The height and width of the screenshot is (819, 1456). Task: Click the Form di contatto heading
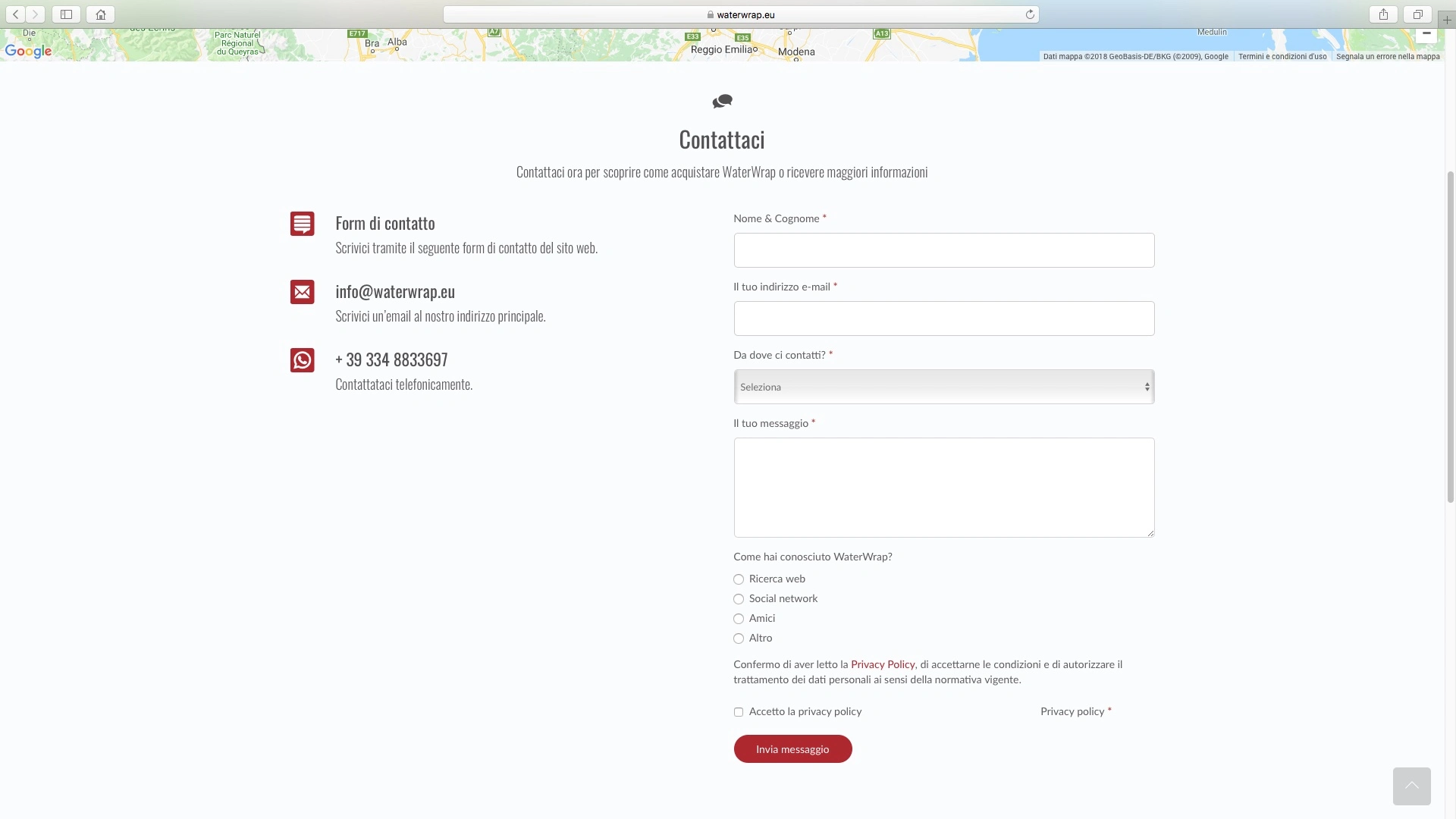point(385,224)
